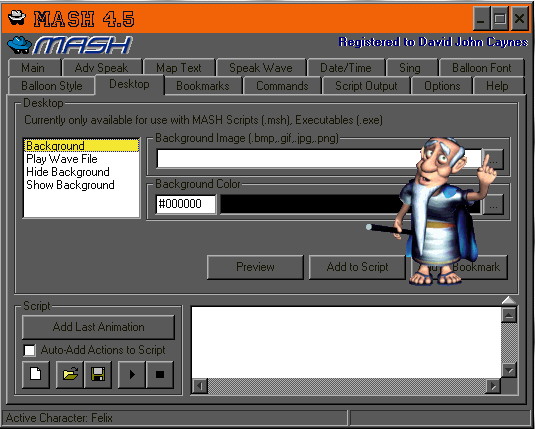Maximize the MASH 4.5 window
The width and height of the screenshot is (535, 429).
coord(500,19)
